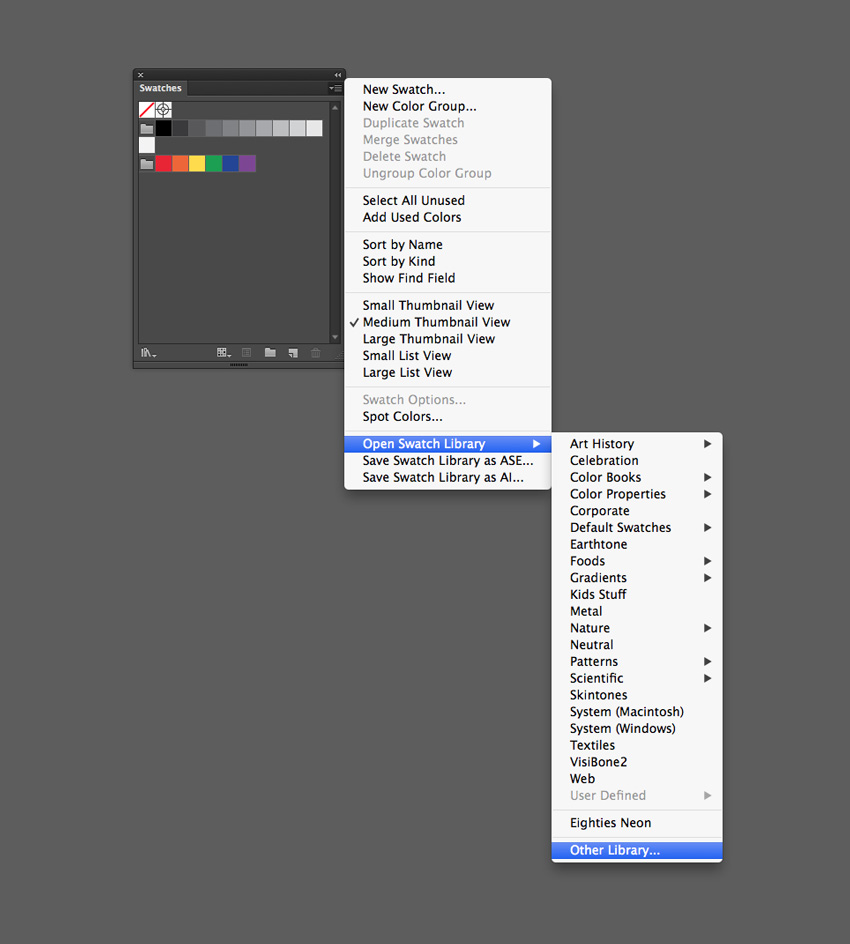This screenshot has width=850, height=944.
Task: Pick the red swatch
Action: pyautogui.click(x=164, y=164)
